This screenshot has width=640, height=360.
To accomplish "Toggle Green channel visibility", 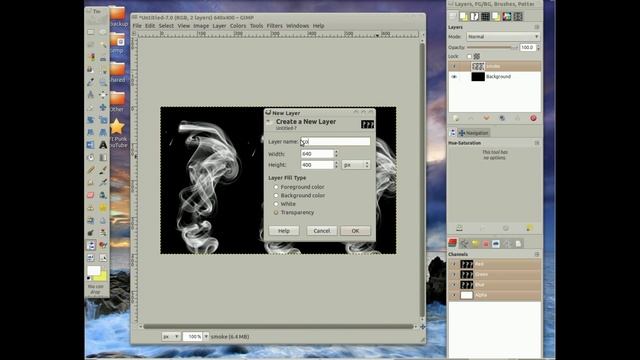I will point(454,274).
